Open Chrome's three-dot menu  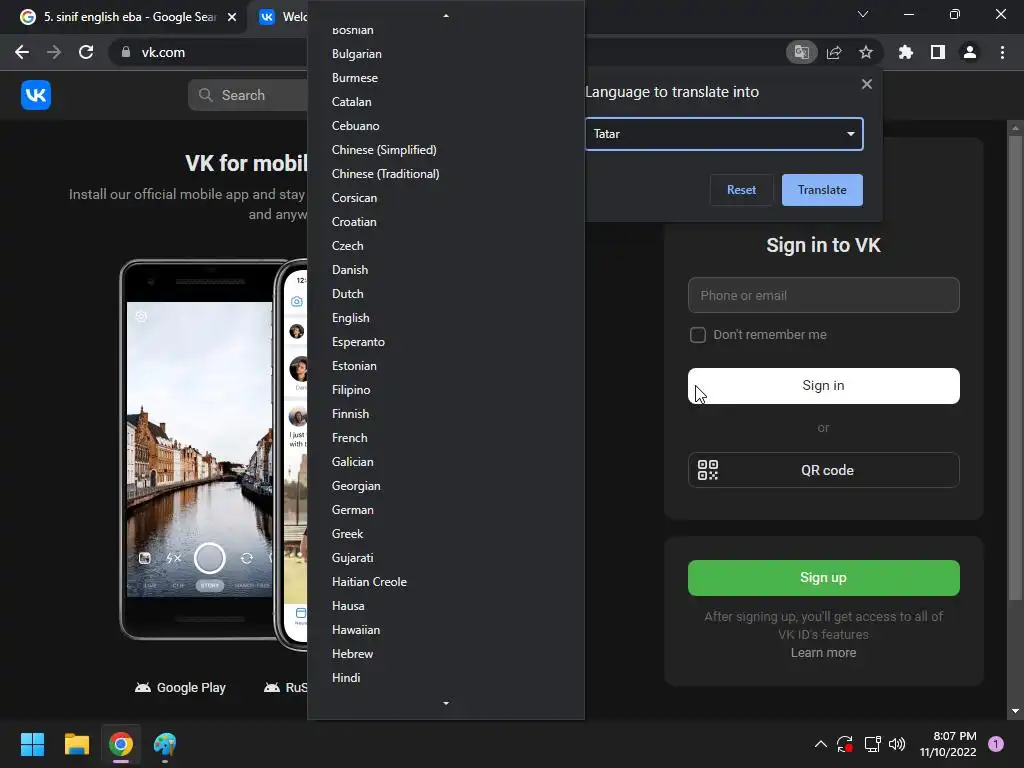pyautogui.click(x=1002, y=52)
